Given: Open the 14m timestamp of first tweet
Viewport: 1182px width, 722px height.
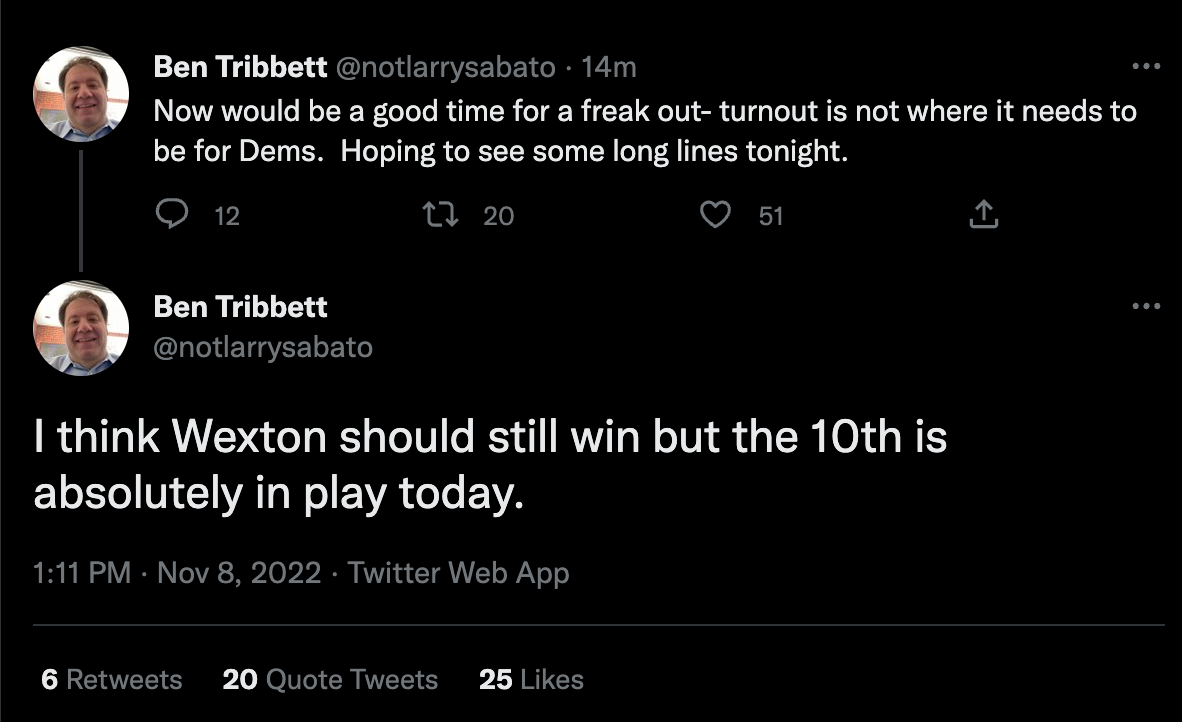Looking at the screenshot, I should (609, 67).
